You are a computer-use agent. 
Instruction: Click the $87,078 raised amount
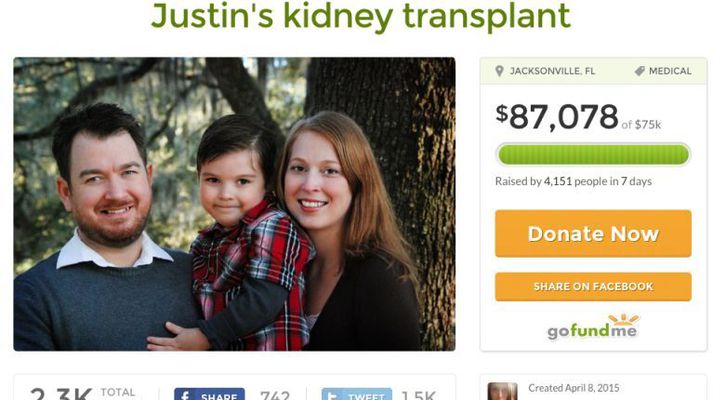pos(557,117)
